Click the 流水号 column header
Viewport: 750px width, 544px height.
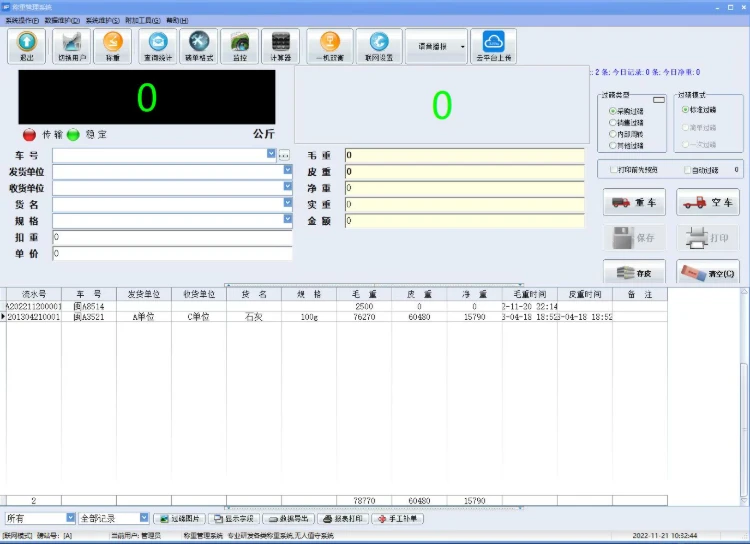34,294
